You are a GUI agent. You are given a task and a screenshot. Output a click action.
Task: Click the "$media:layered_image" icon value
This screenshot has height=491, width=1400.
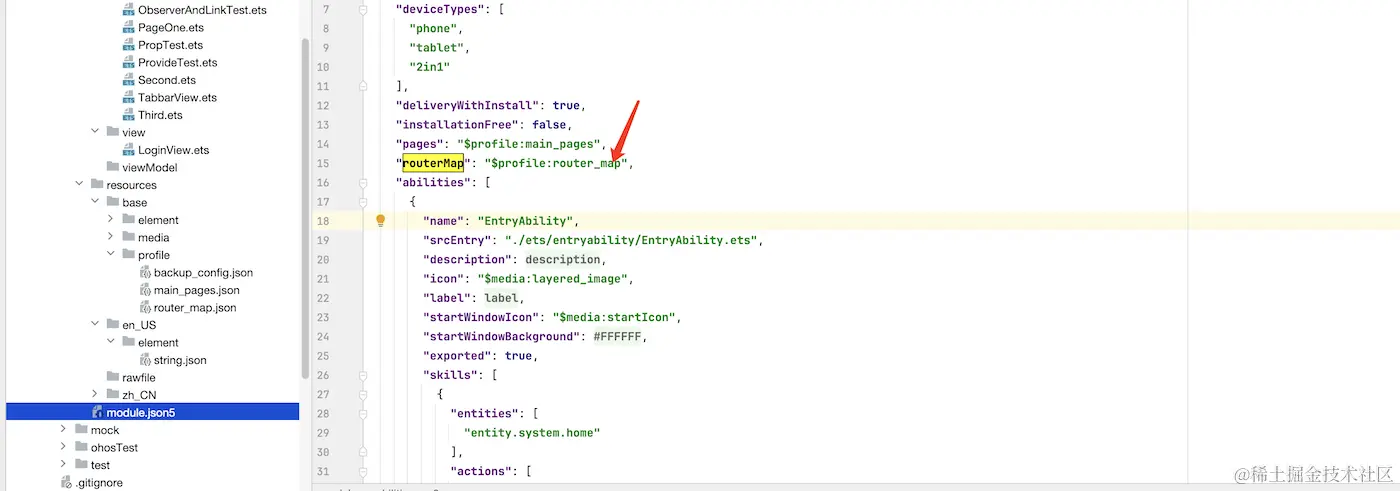(553, 279)
